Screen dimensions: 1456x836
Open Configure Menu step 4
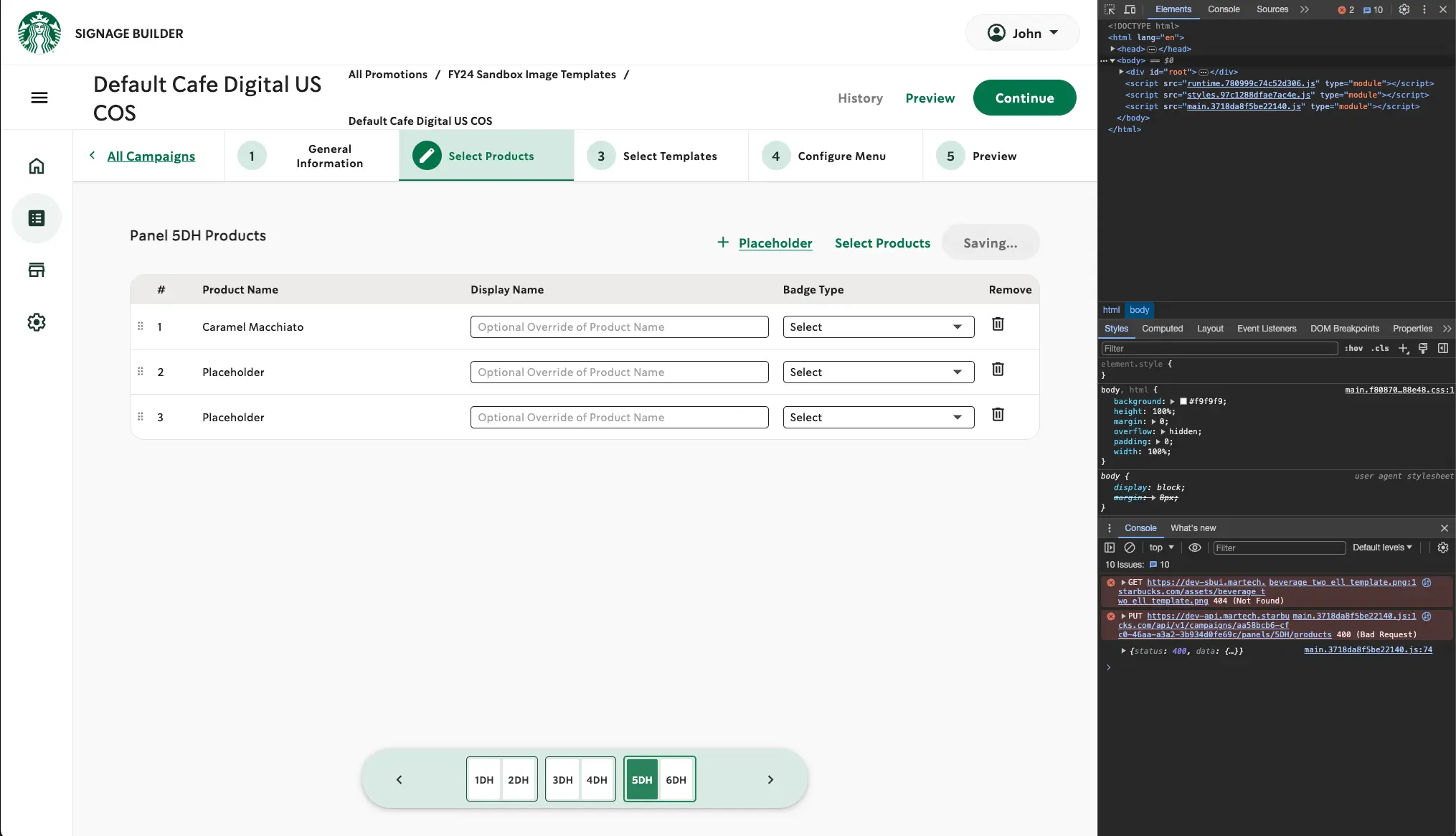pos(836,156)
